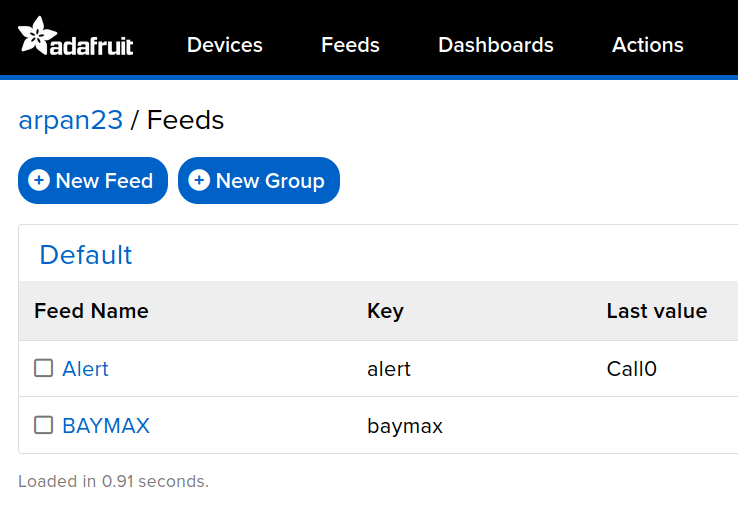Screen dimensions: 738x505
Task: Open the Alert feed link
Action: coord(85,369)
